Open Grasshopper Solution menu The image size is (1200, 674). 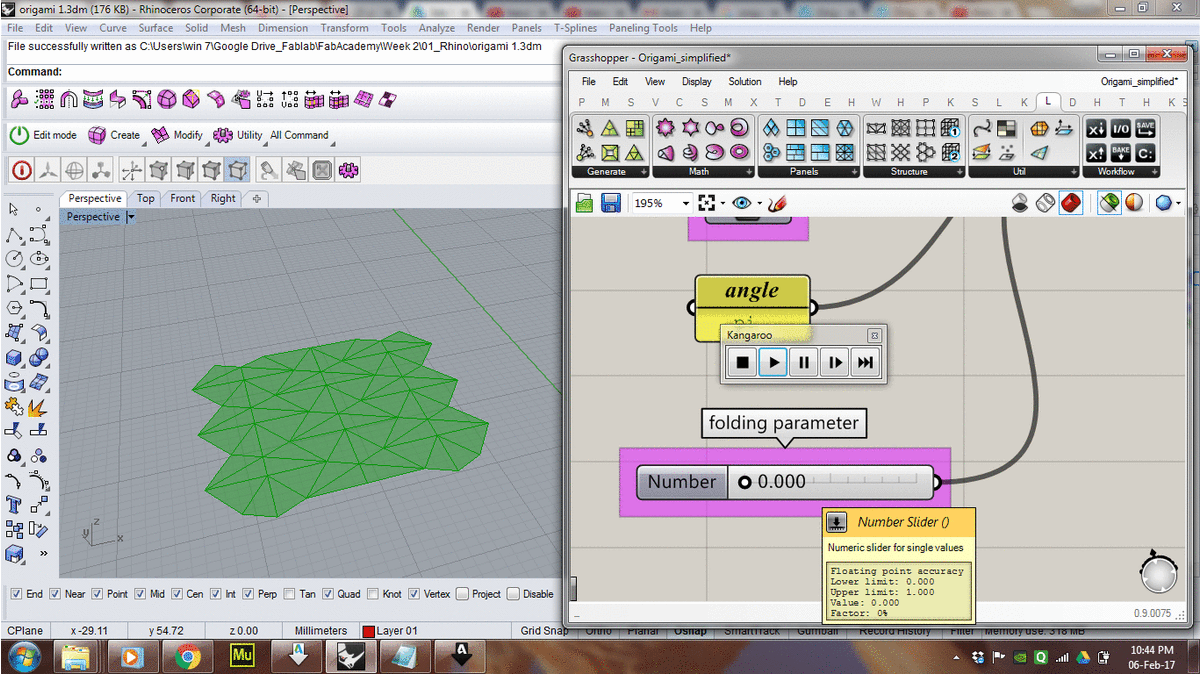744,81
